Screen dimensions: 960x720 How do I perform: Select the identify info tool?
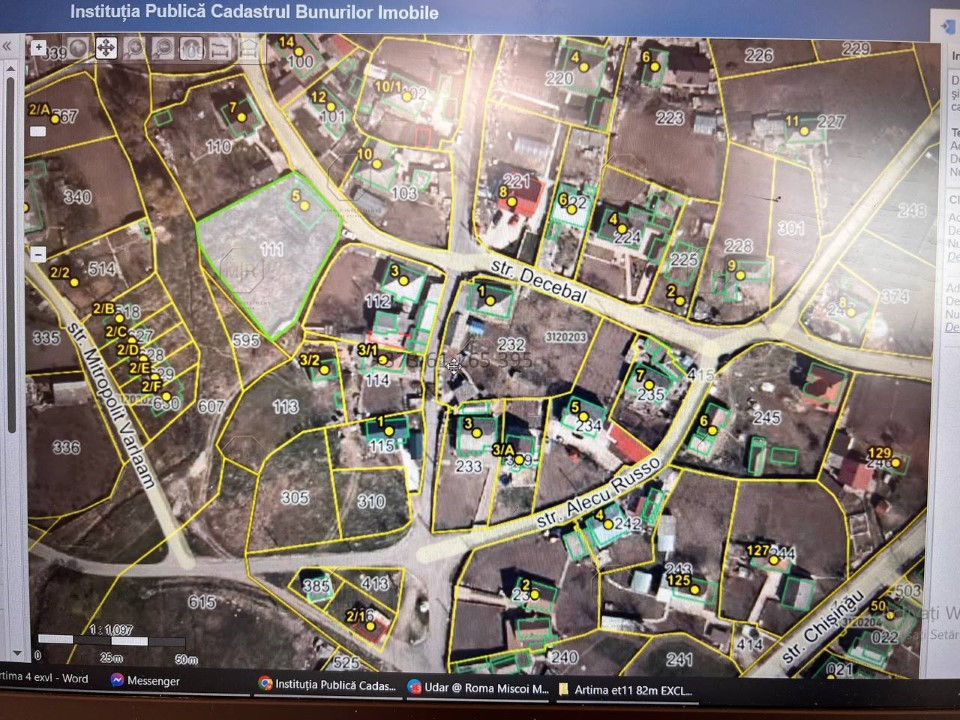[x=191, y=48]
